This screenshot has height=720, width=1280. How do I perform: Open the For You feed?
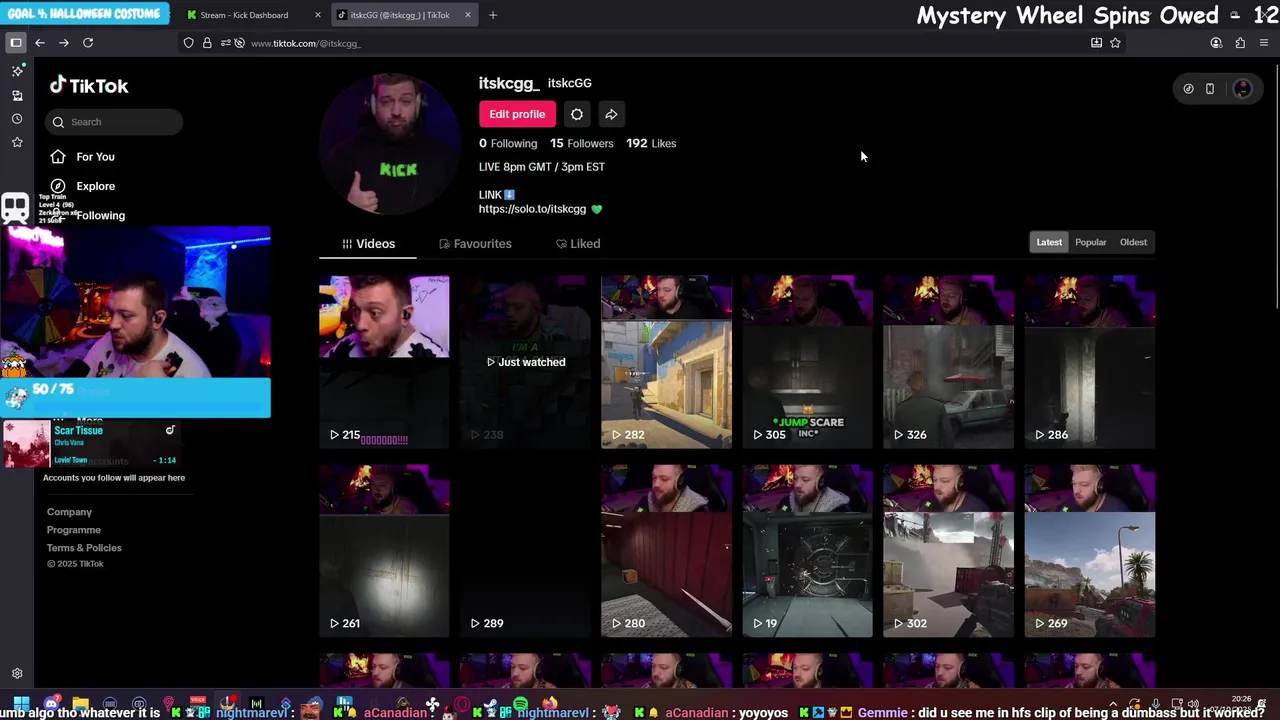pyautogui.click(x=96, y=157)
